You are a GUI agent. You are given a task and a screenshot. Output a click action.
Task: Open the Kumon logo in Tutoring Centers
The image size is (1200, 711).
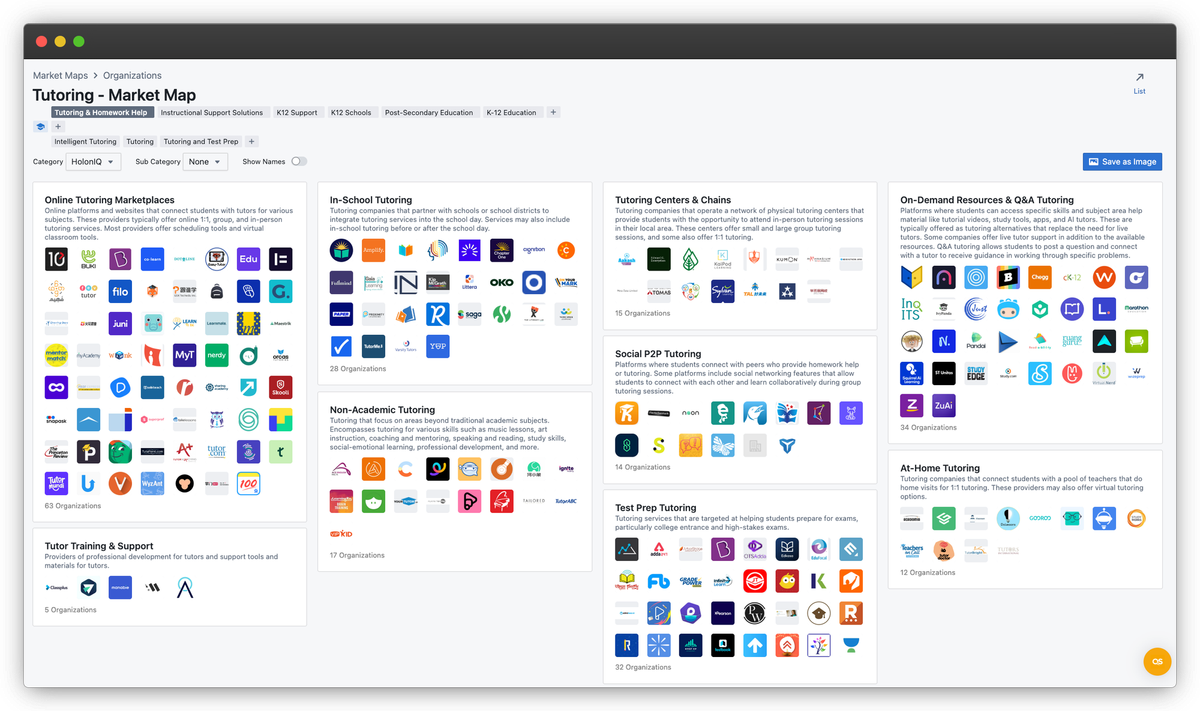786,260
